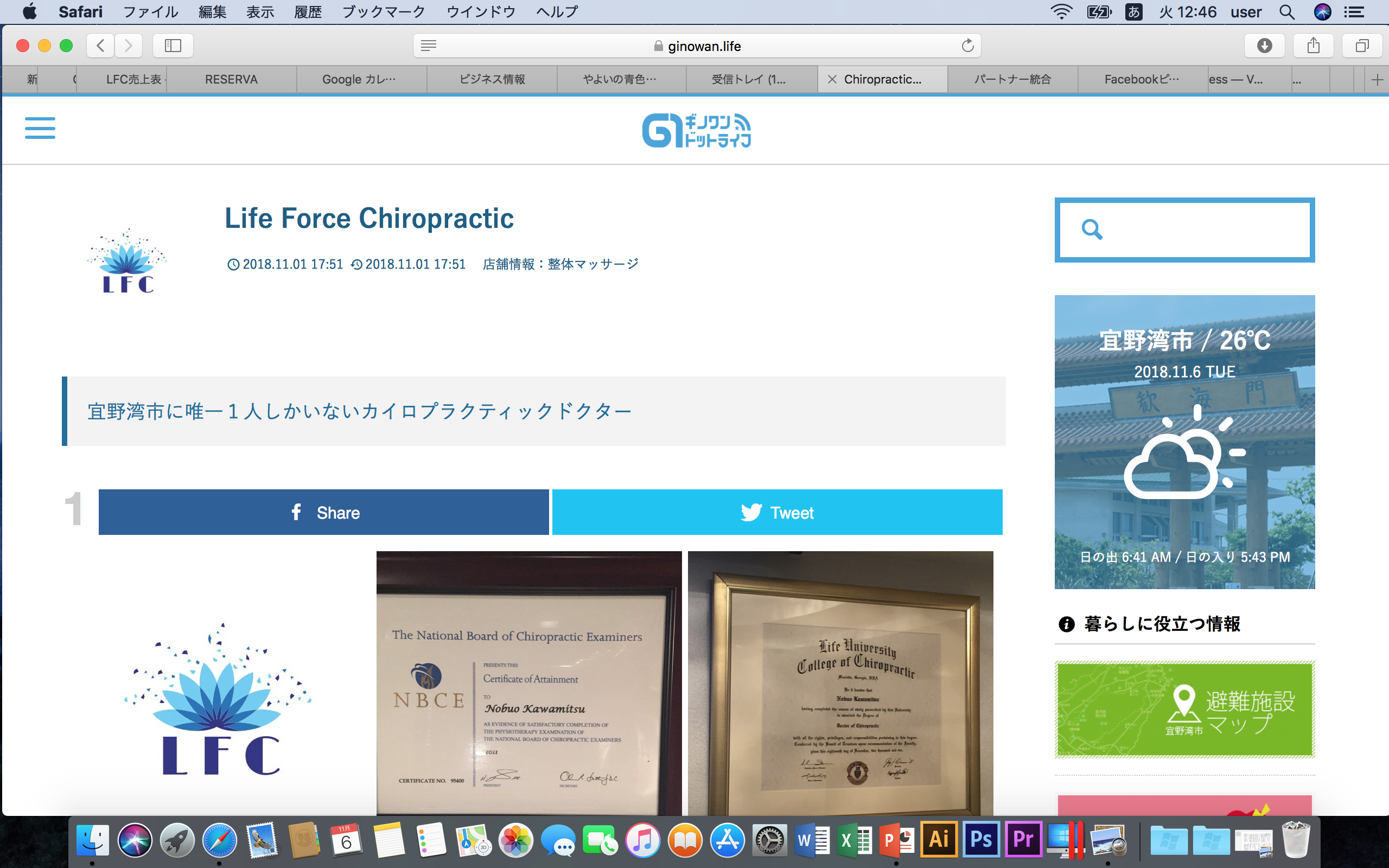Open iTunes from the Dock
This screenshot has height=868, width=1389.
642,840
